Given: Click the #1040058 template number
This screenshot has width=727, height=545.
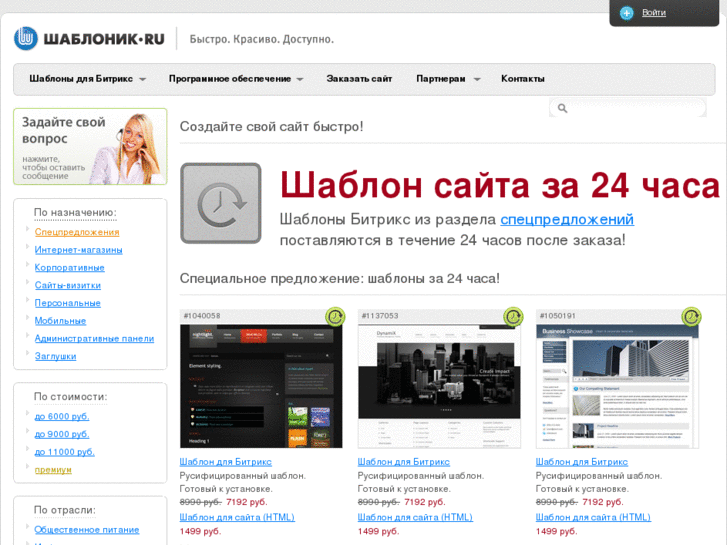Looking at the screenshot, I should click(x=202, y=316).
